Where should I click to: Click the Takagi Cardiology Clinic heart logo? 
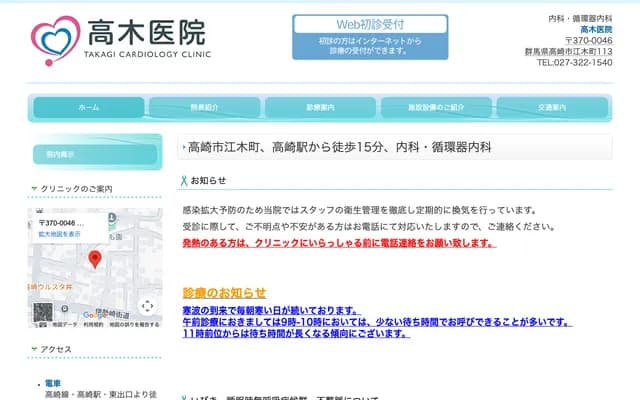tap(55, 40)
